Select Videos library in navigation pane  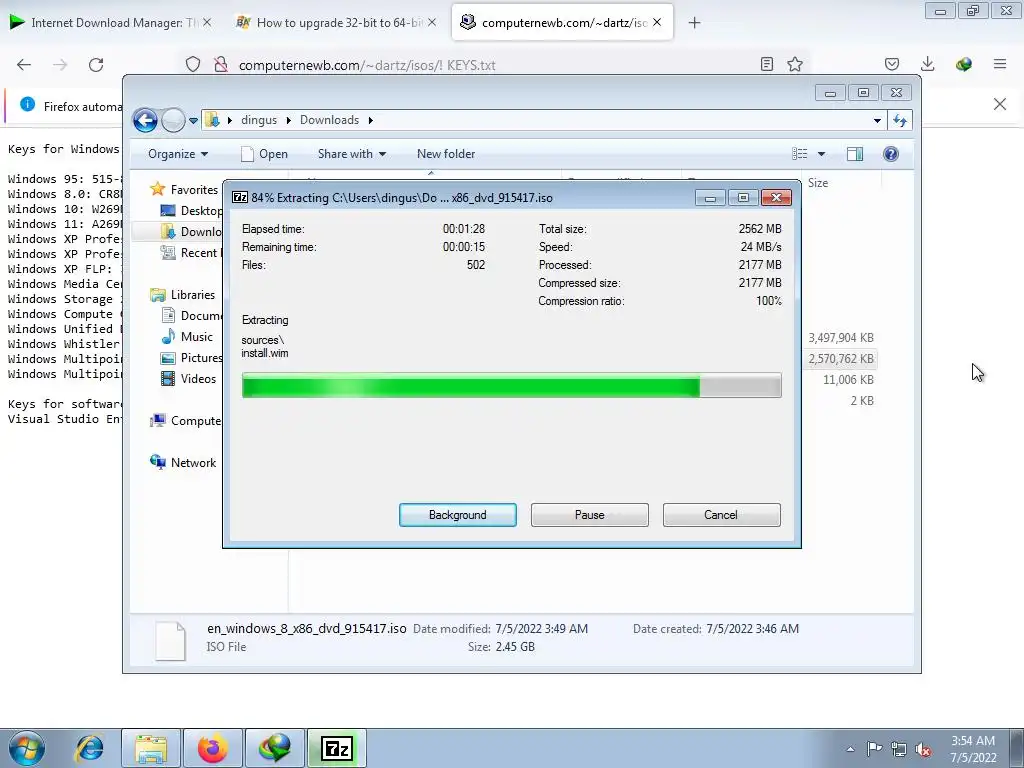pos(189,379)
